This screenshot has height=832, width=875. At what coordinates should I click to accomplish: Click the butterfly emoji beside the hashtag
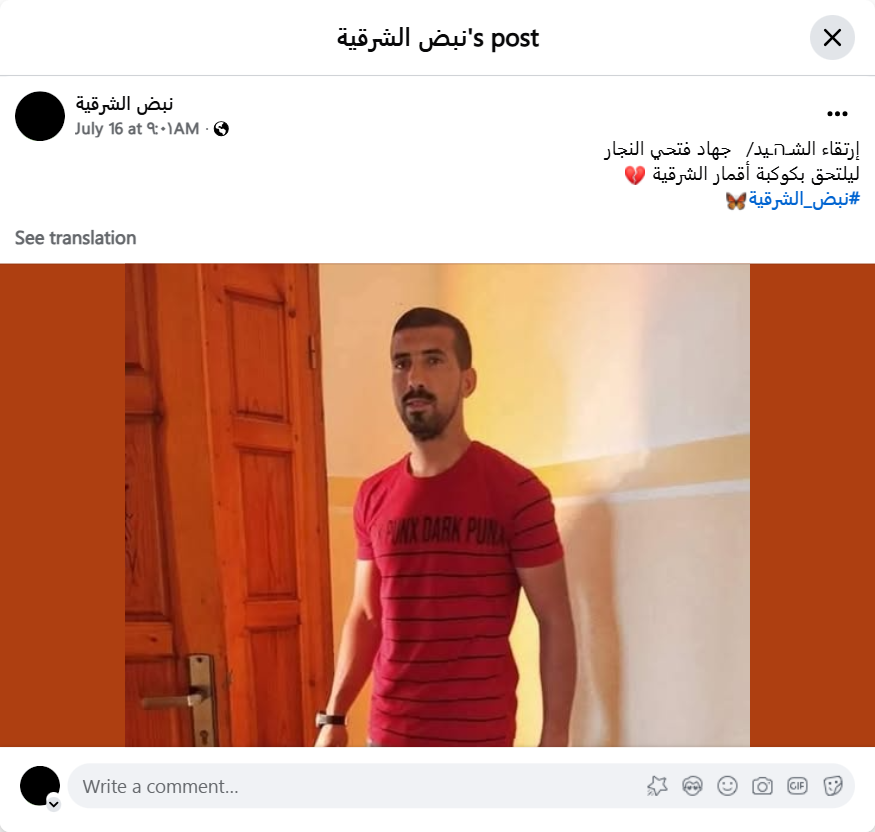click(x=736, y=200)
